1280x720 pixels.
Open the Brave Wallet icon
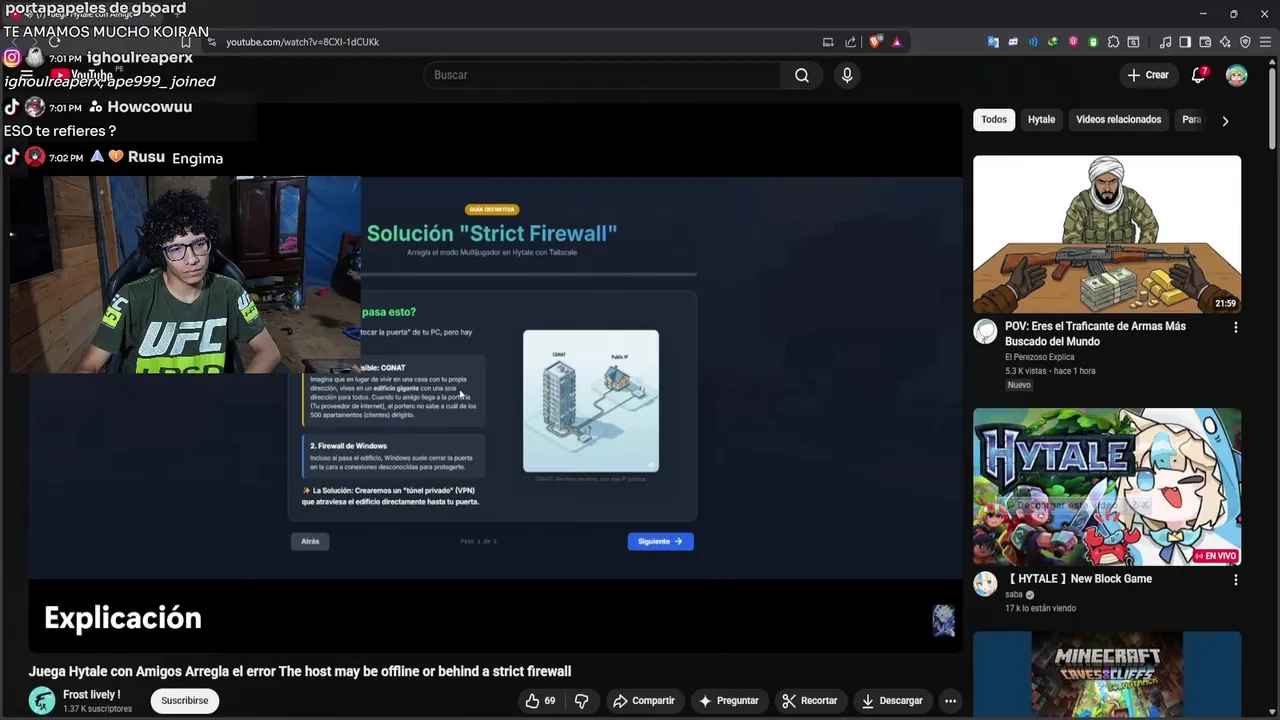(x=1205, y=42)
